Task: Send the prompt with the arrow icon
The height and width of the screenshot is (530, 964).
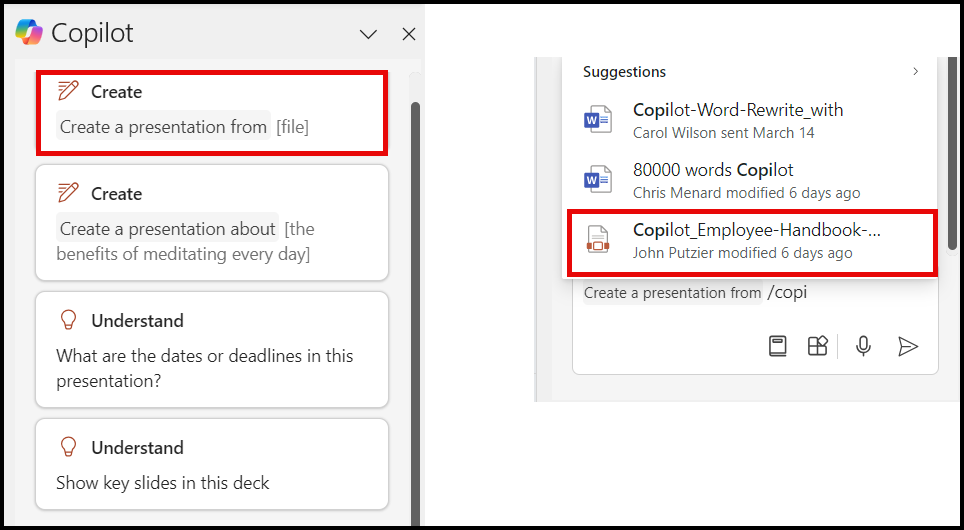Action: point(907,346)
